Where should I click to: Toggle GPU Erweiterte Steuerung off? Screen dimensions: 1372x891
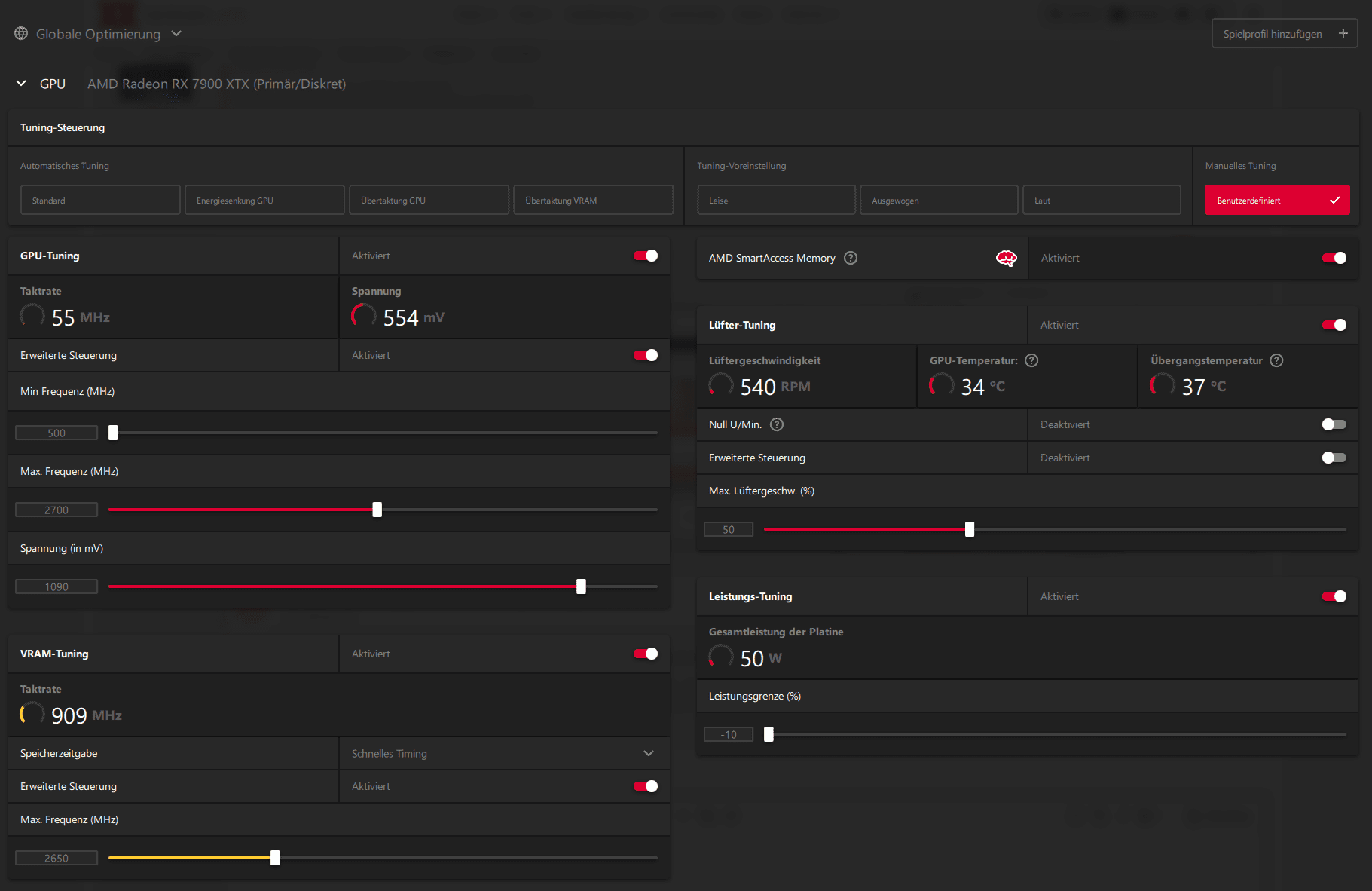(646, 355)
